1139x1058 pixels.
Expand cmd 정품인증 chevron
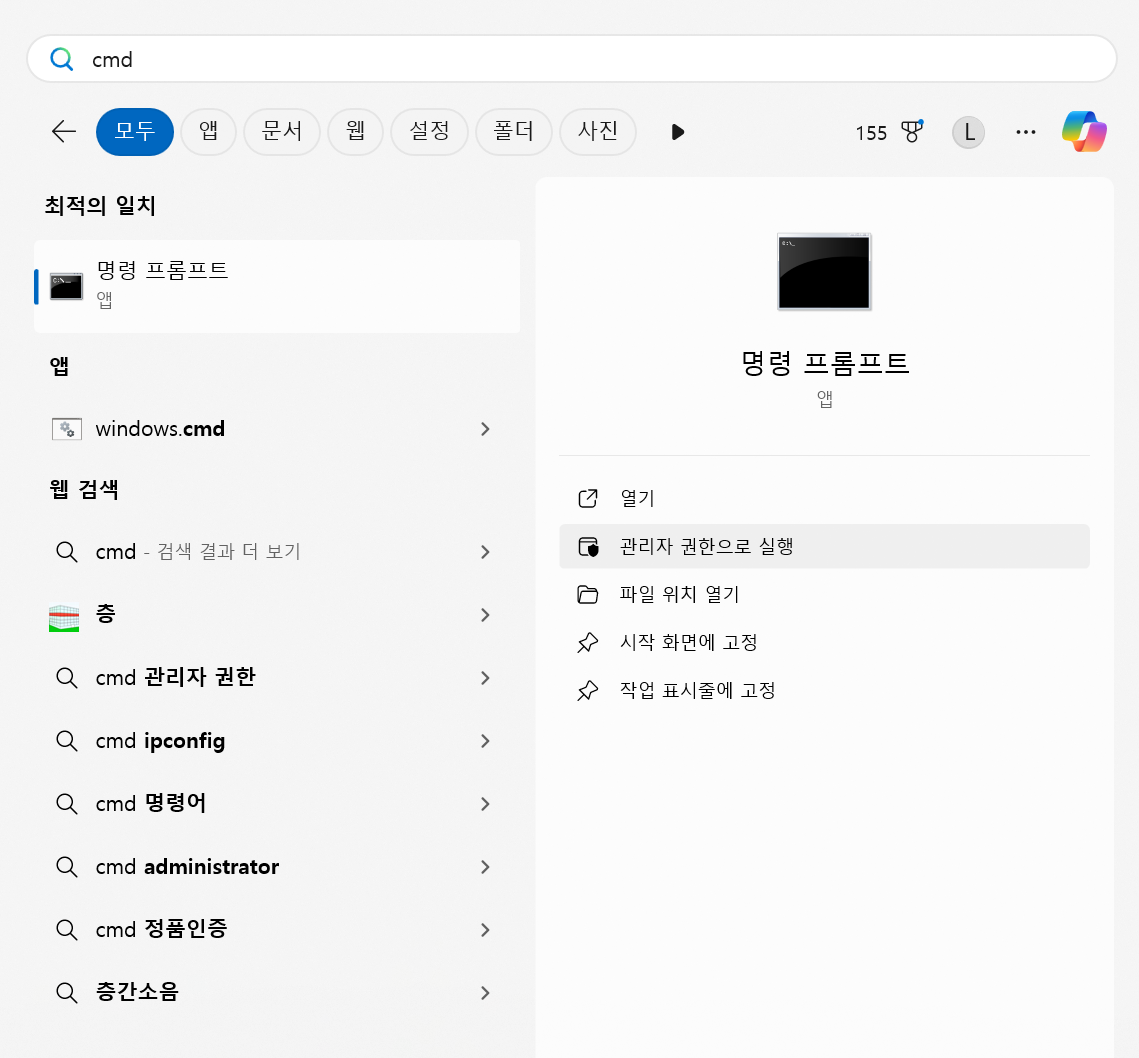pos(485,930)
